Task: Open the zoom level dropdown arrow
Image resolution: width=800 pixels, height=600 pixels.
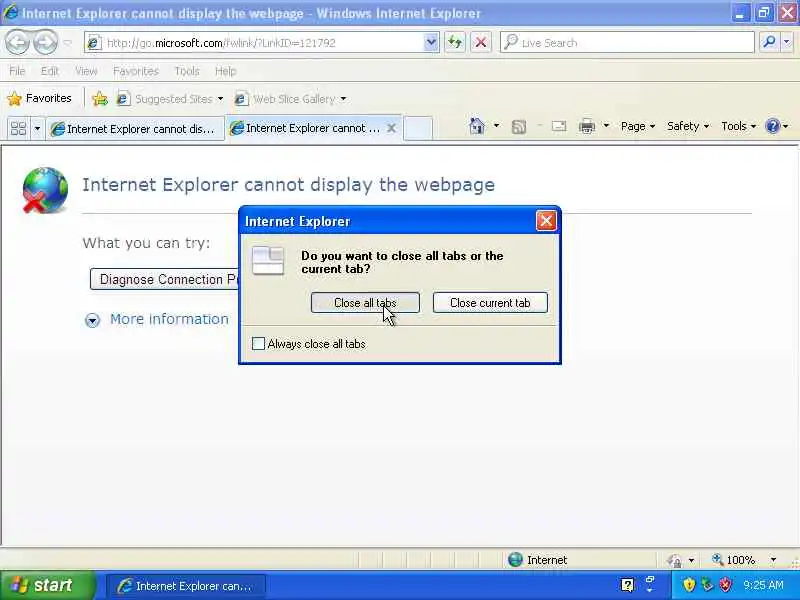Action: [773, 560]
